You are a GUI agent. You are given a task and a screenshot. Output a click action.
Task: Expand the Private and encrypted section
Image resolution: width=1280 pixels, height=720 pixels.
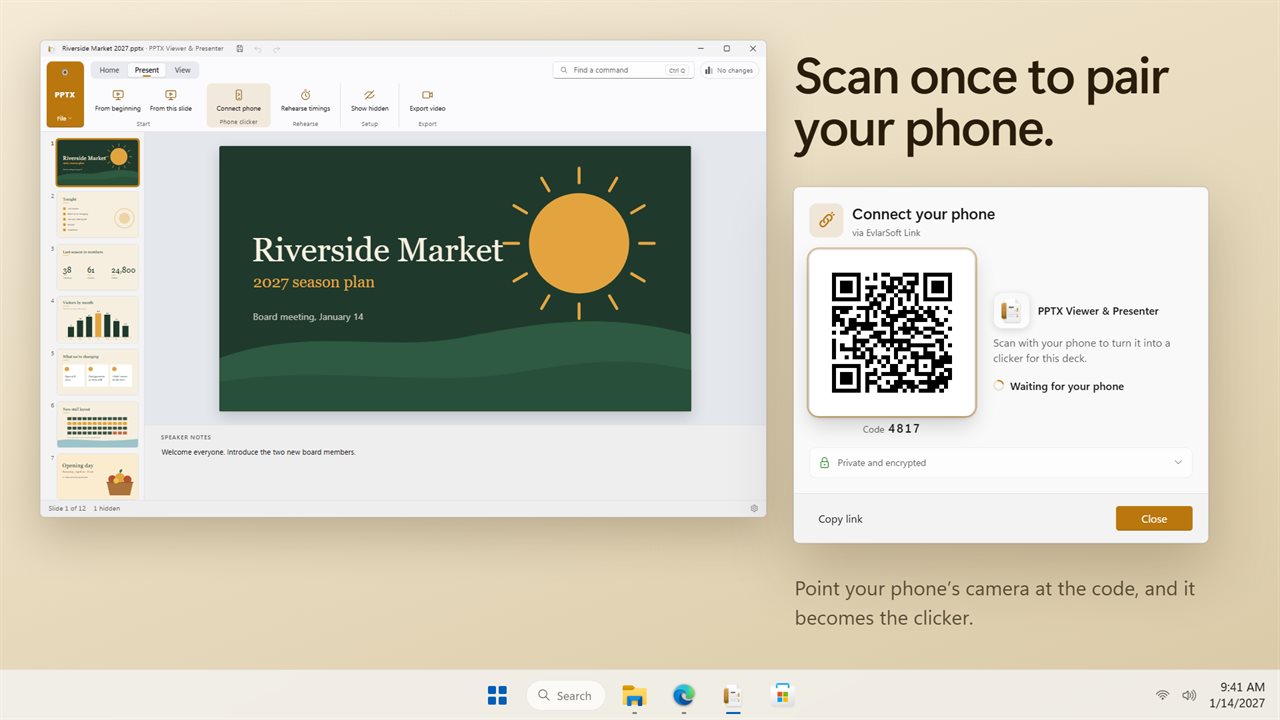(1000, 463)
